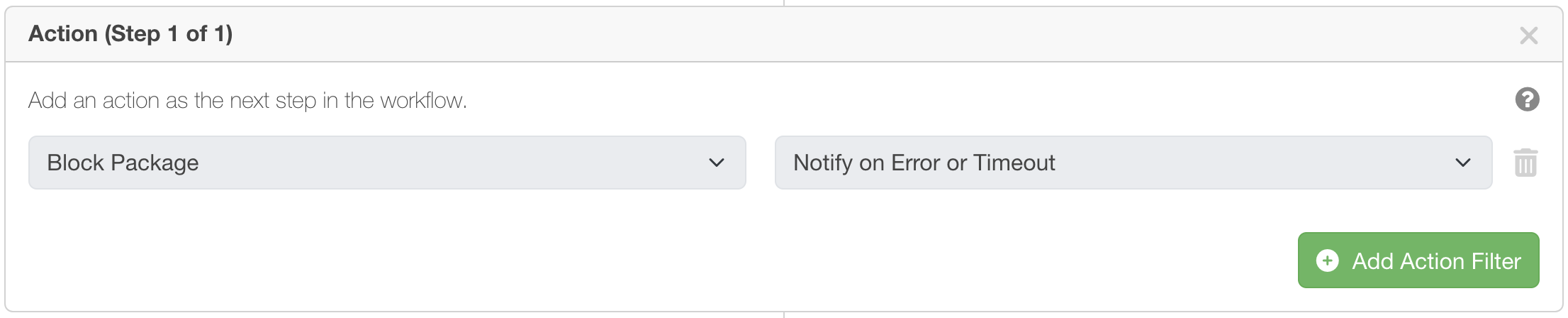Tap the question mark circle icon
Viewport: 1568px width, 318px height.
[x=1527, y=100]
